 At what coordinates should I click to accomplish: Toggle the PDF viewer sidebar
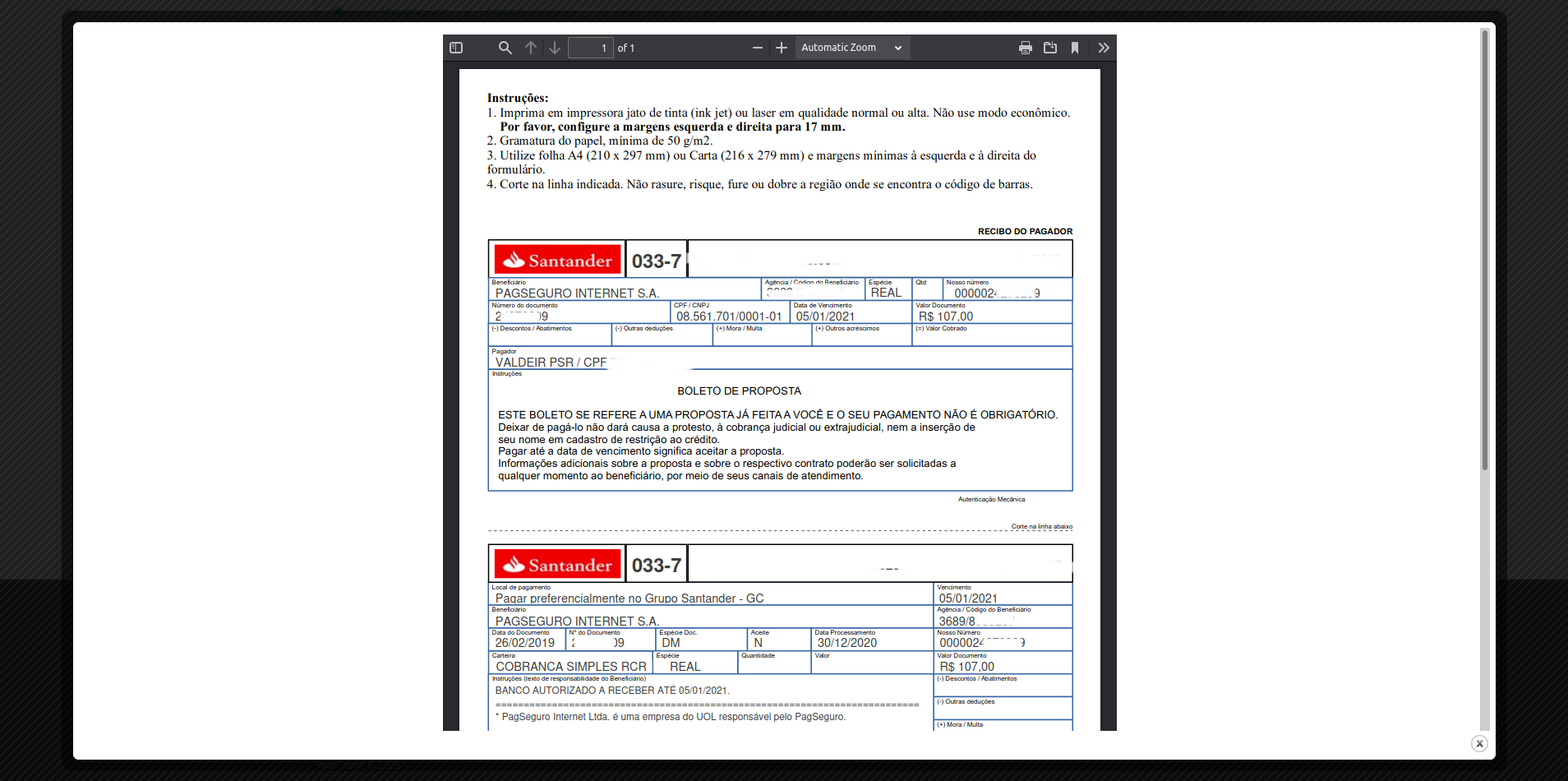coord(456,48)
